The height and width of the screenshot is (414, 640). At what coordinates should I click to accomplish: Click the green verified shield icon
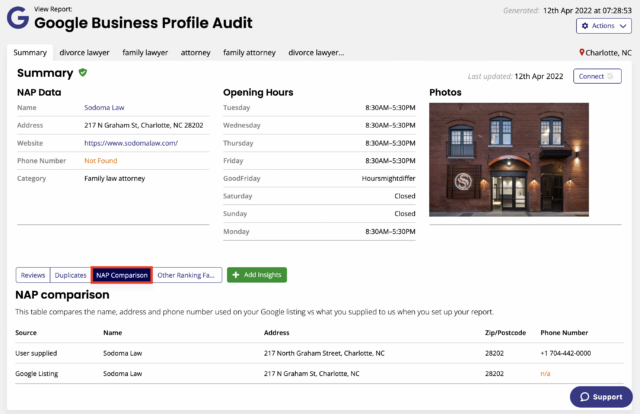coord(83,73)
